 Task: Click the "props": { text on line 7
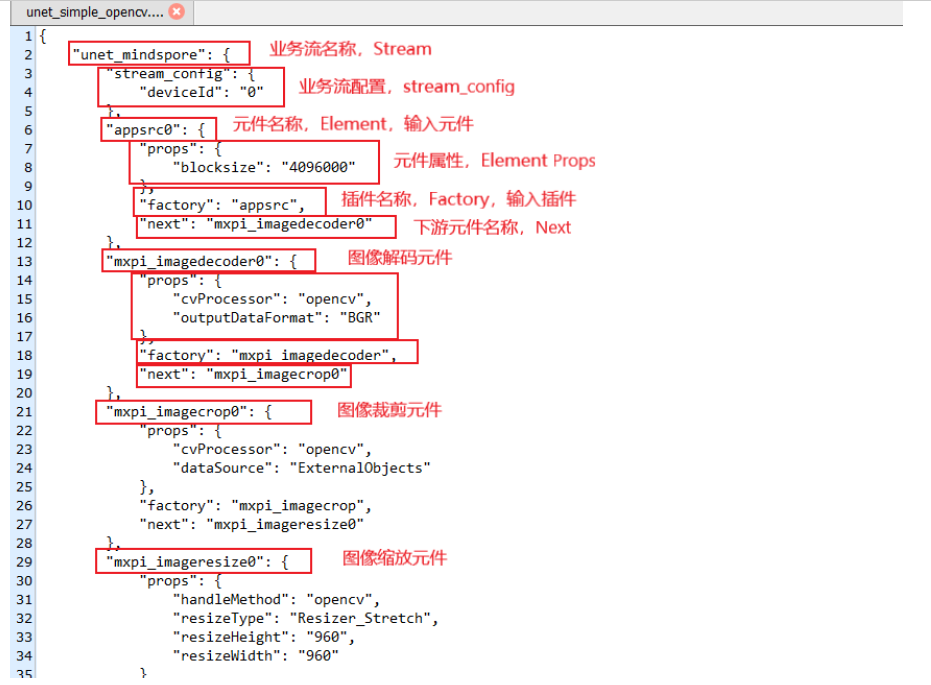click(180, 149)
